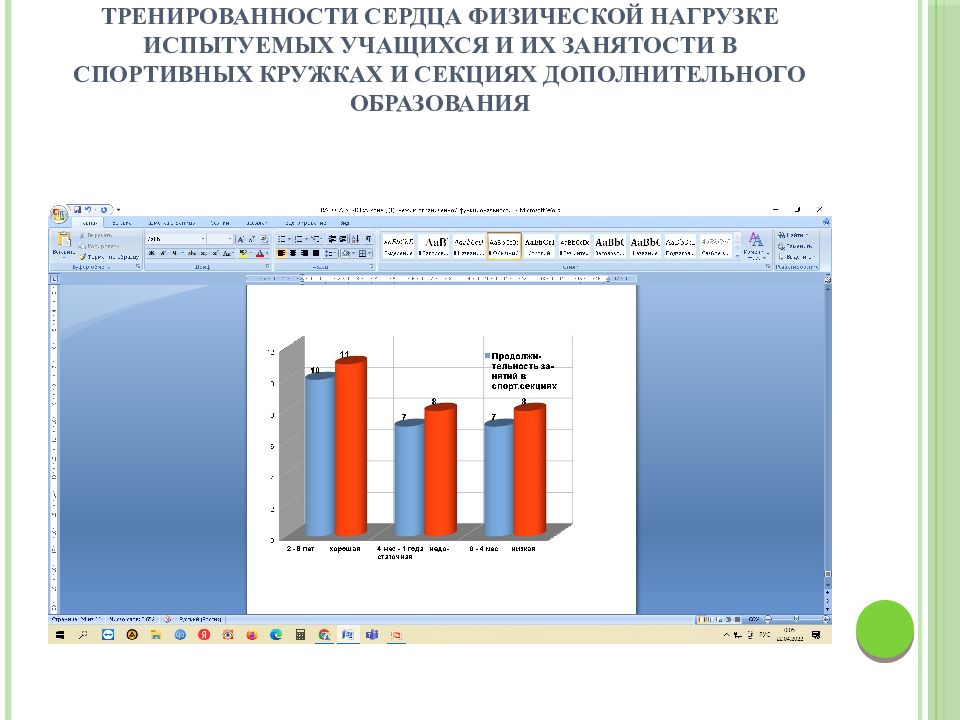The height and width of the screenshot is (720, 960).
Task: Enable left text alignment
Action: coord(282,253)
